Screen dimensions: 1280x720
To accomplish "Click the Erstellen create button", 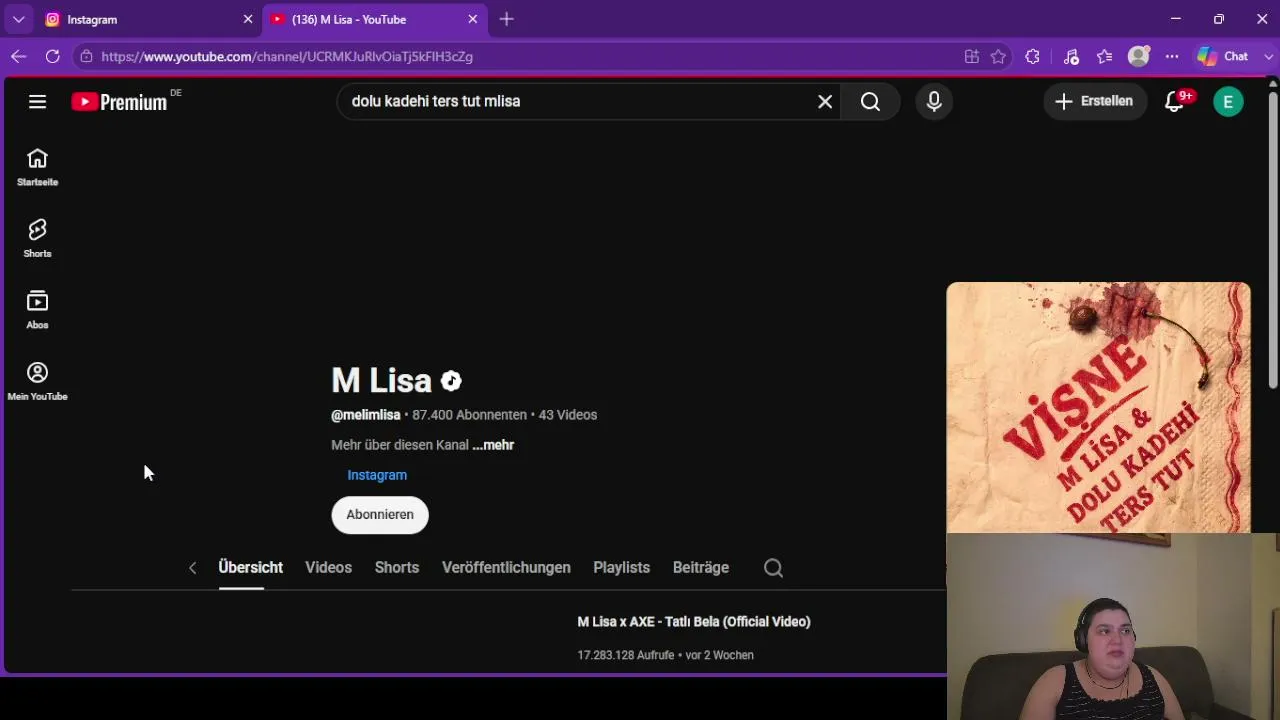I will pos(1095,101).
